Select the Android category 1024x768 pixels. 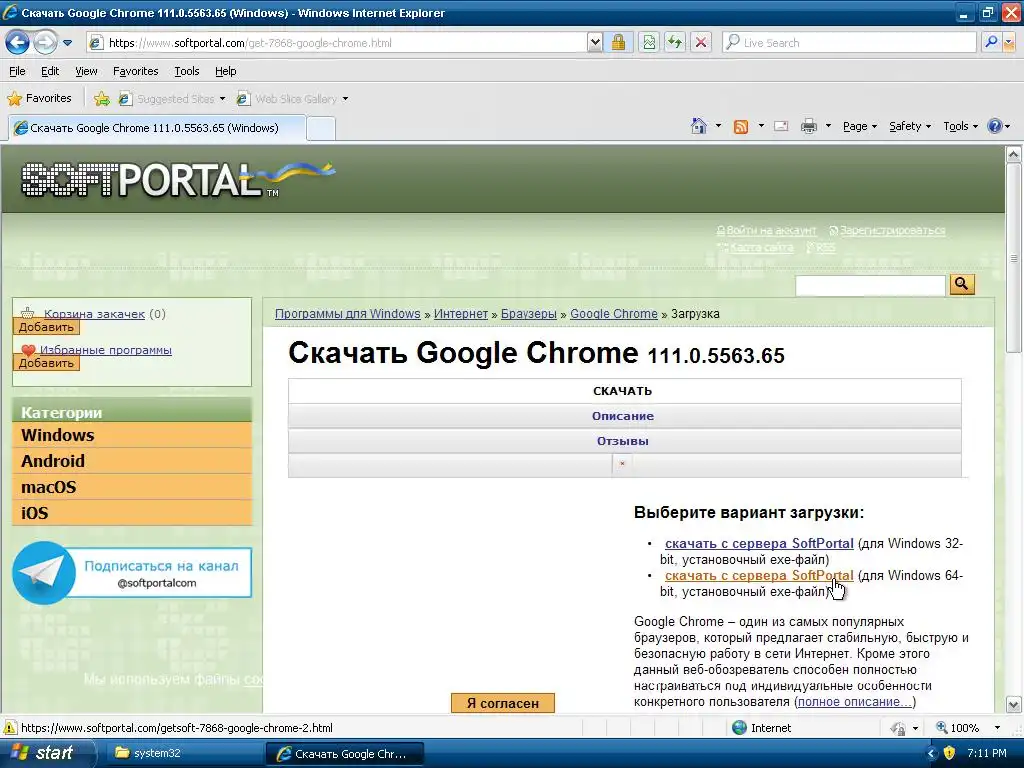pos(132,461)
